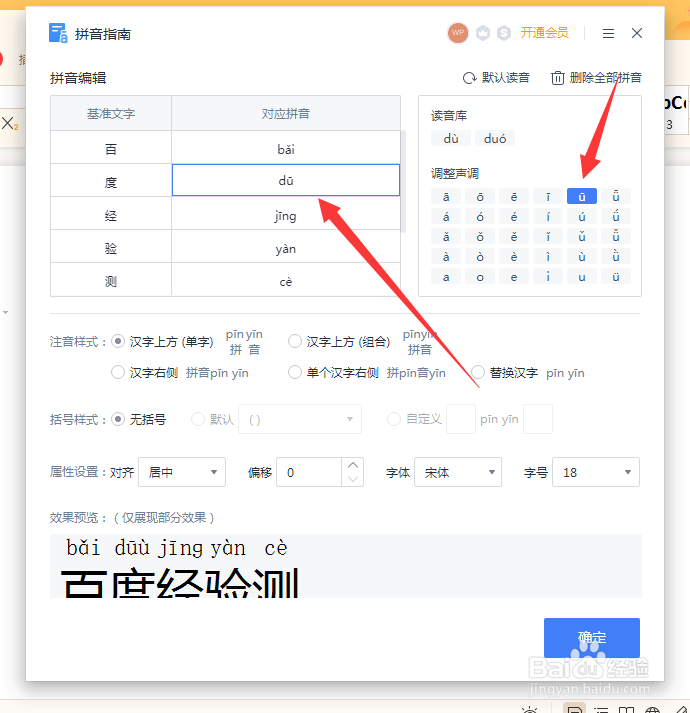The image size is (690, 713).
Task: Choose reading dù from 读音库
Action: pyautogui.click(x=451, y=138)
